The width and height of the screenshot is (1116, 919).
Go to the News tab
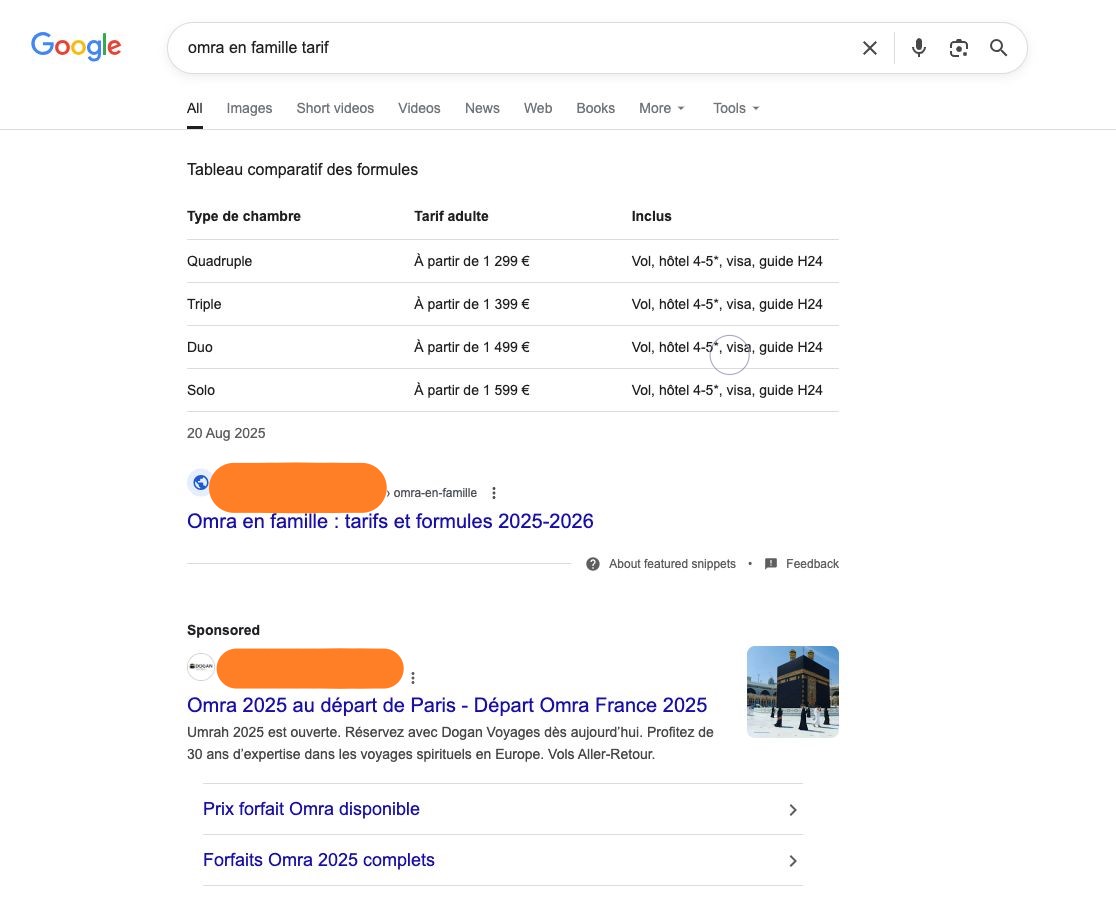482,108
